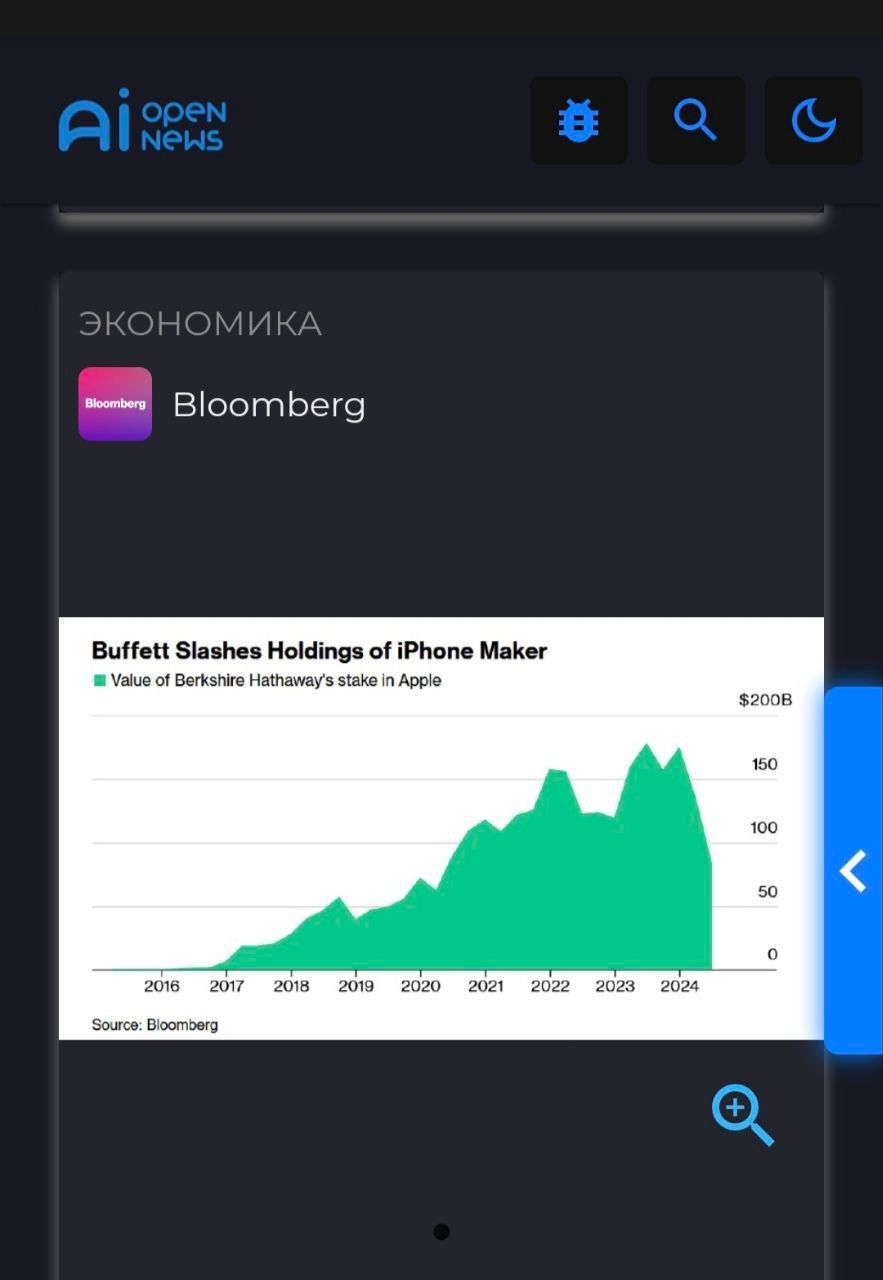Open search with the magnifier icon
Image resolution: width=883 pixels, height=1280 pixels.
696,120
